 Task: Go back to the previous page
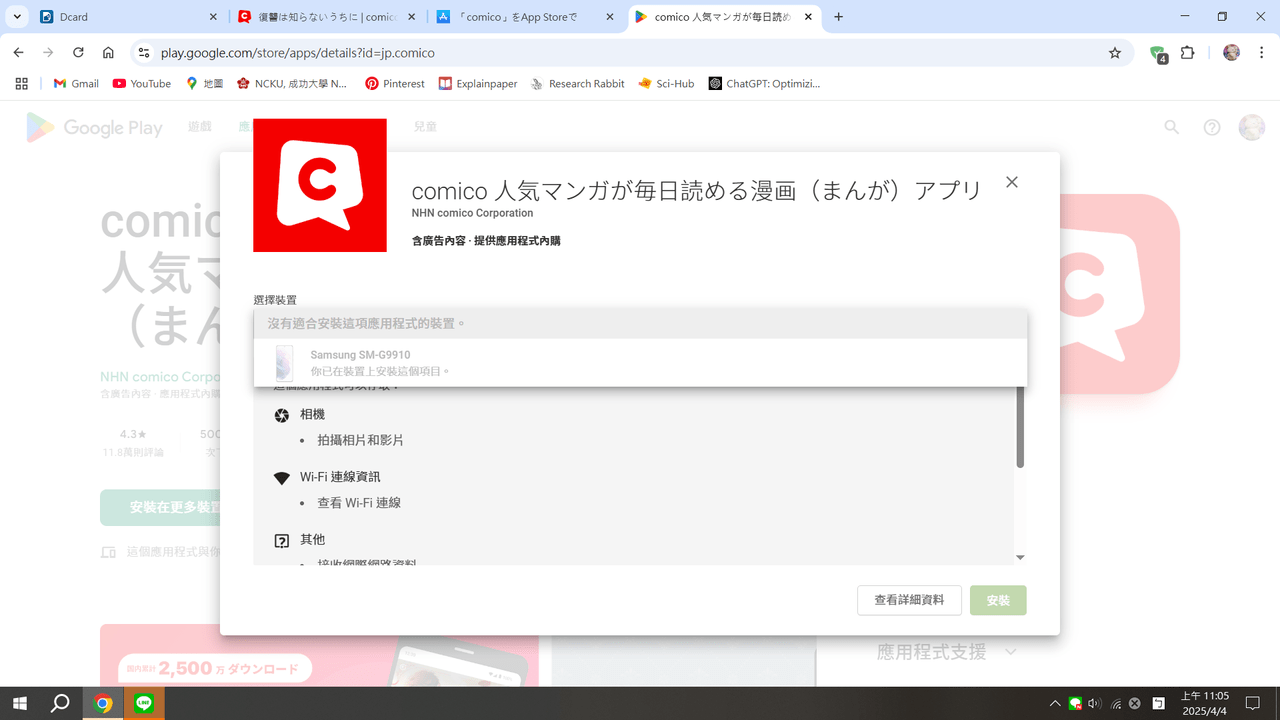click(18, 53)
